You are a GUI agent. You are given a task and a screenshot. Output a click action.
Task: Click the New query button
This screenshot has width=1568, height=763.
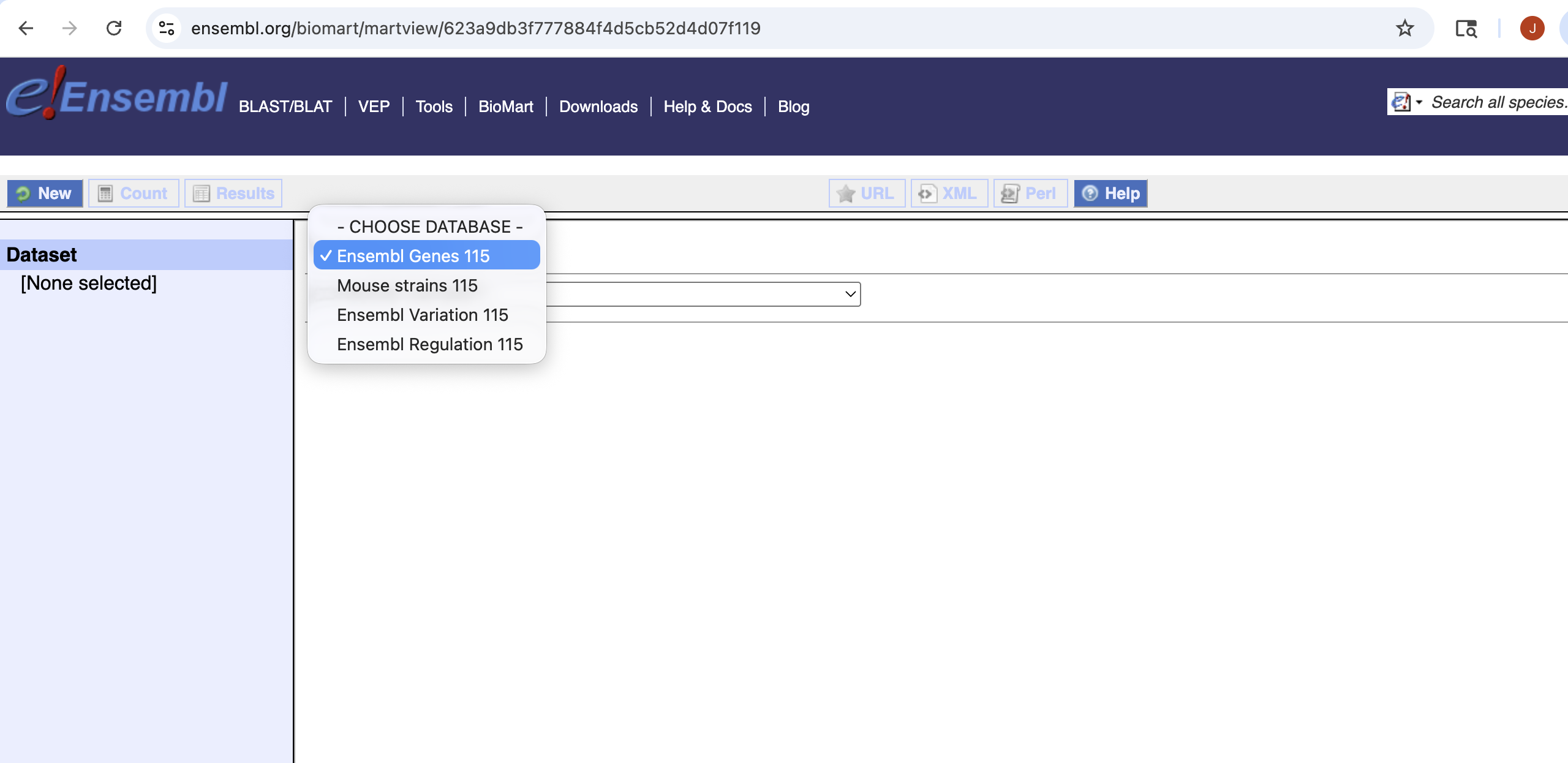pos(45,194)
